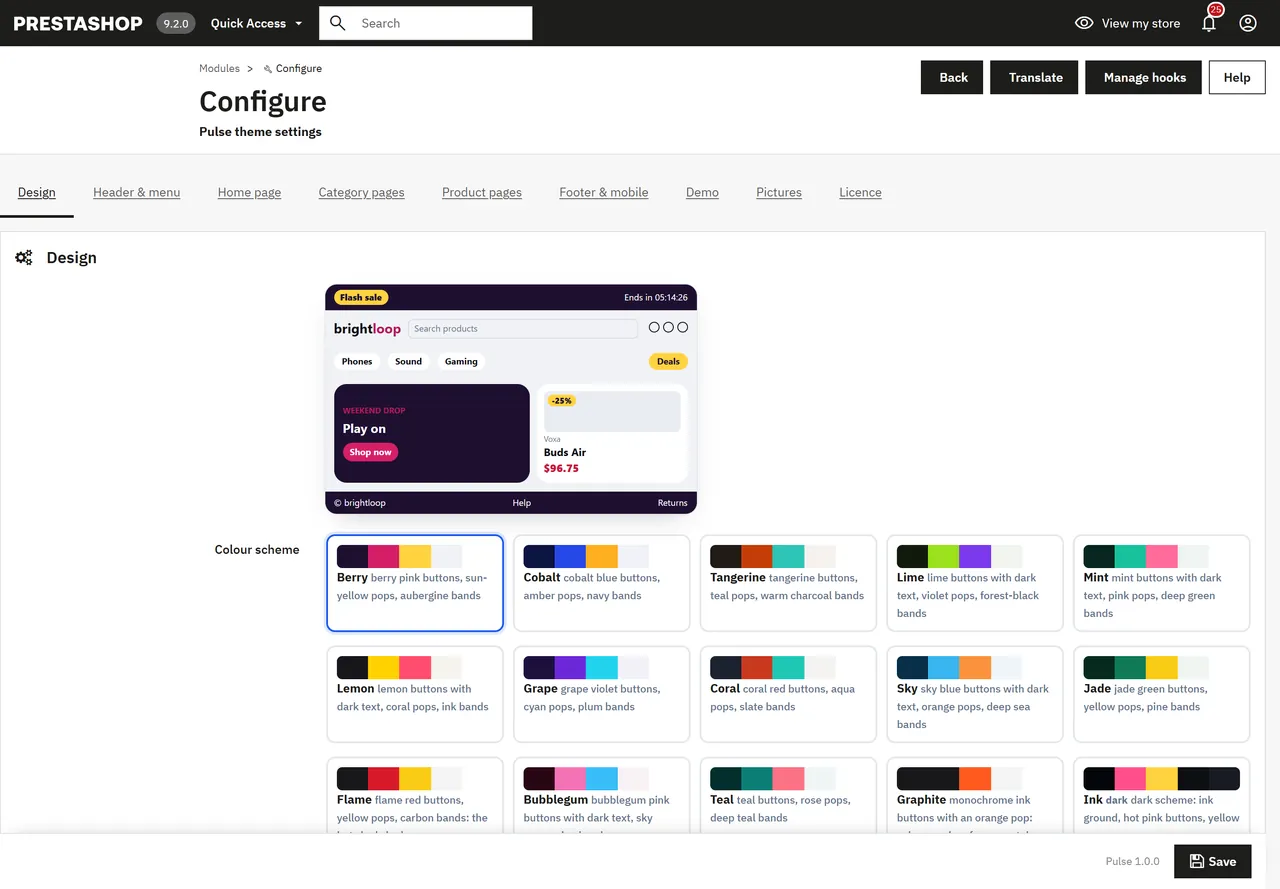
Task: Click the floppy disk icon on Save
Action: (1197, 861)
